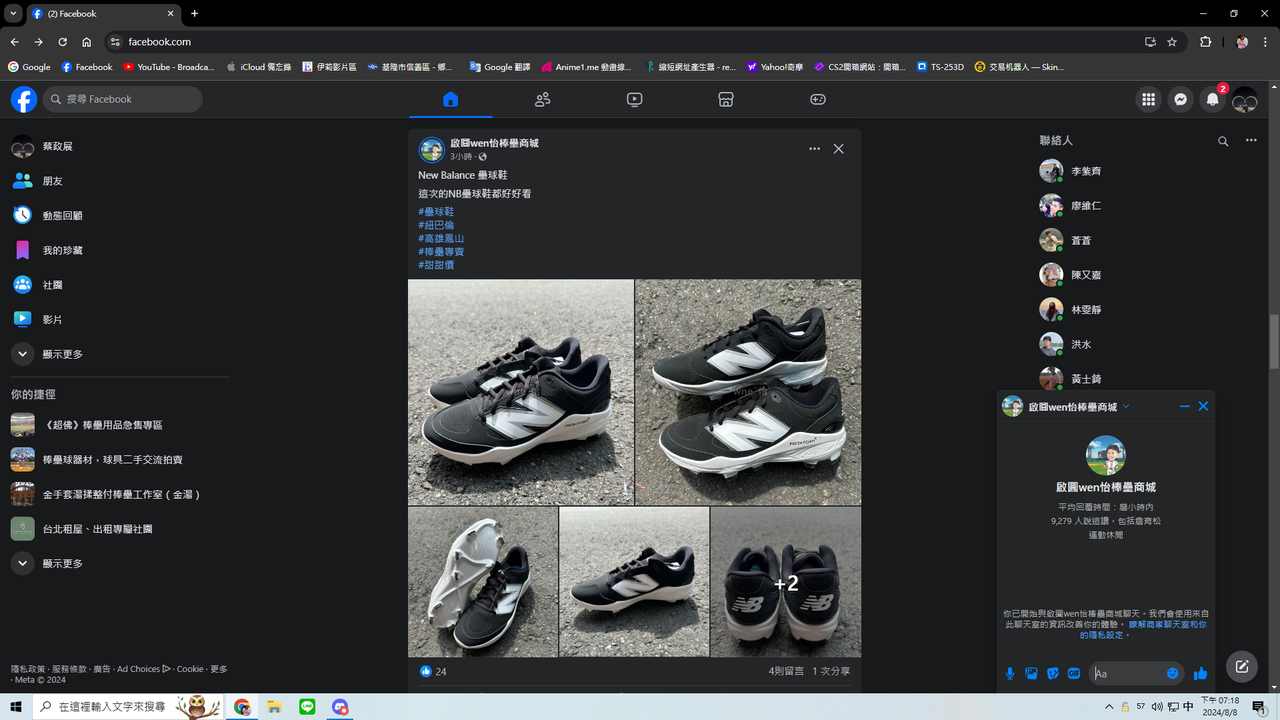Open the Facebook menu grid icon

(1148, 99)
